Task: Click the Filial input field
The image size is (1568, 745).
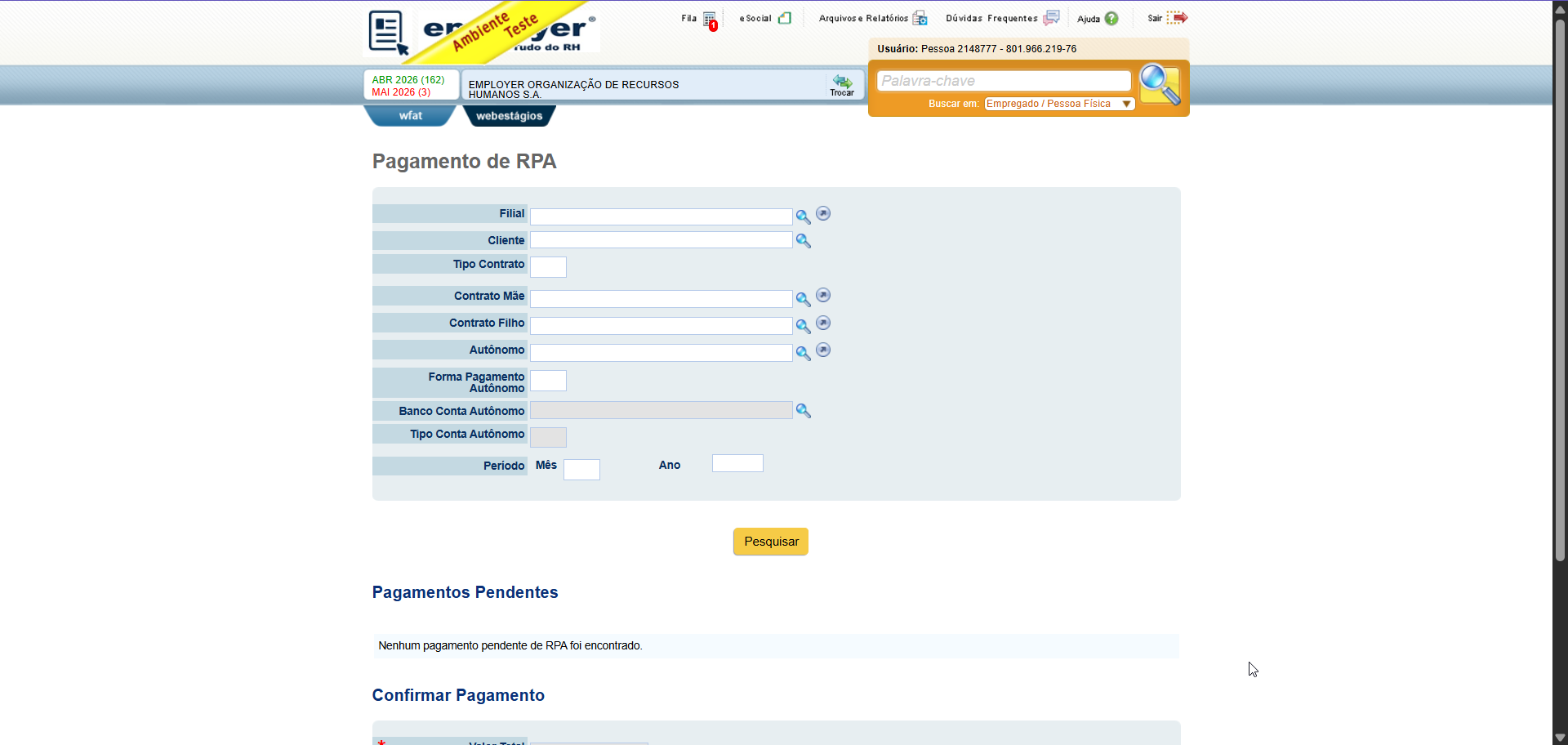Action: pos(661,216)
